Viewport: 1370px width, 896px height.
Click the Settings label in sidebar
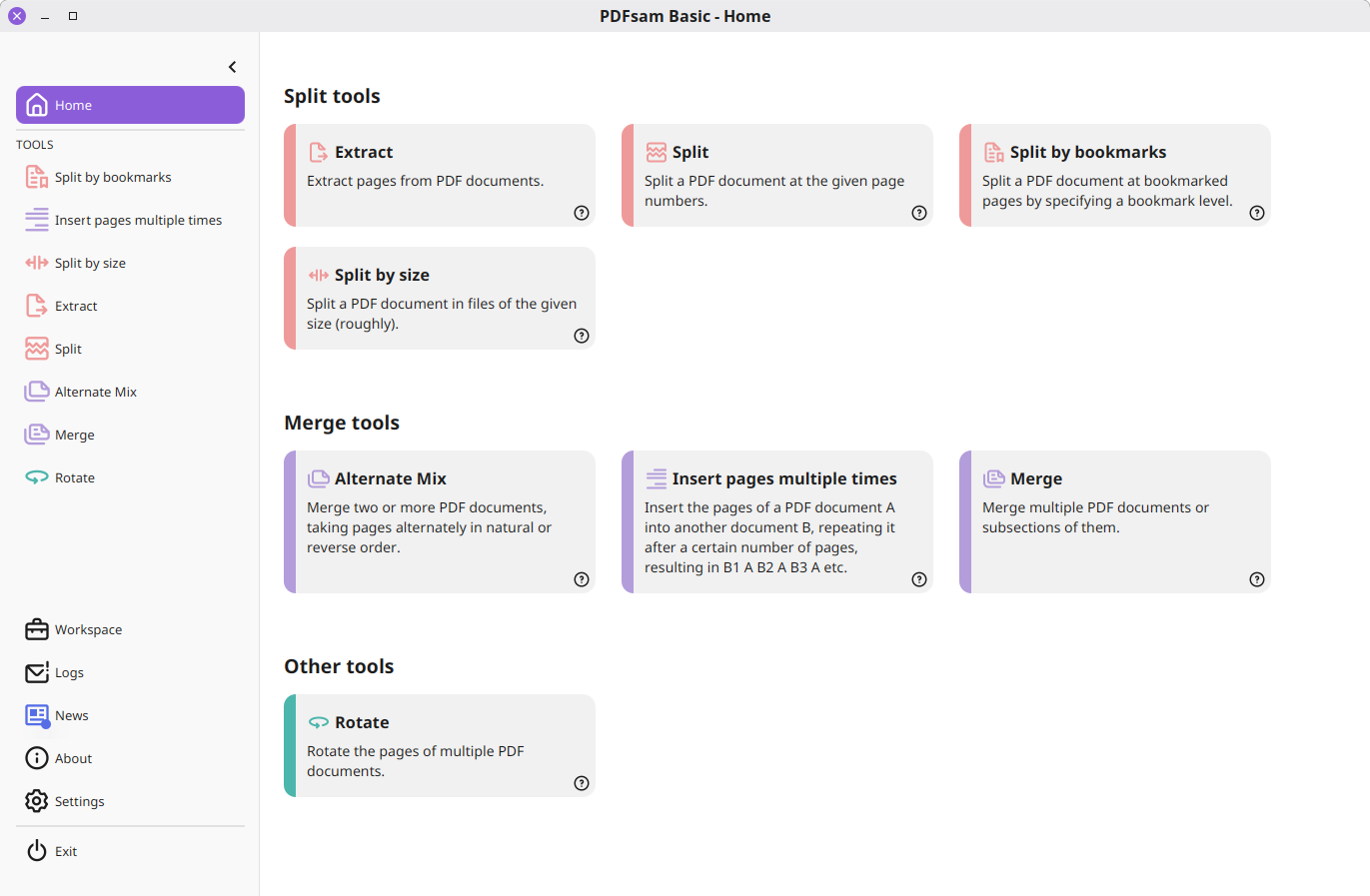pyautogui.click(x=79, y=801)
